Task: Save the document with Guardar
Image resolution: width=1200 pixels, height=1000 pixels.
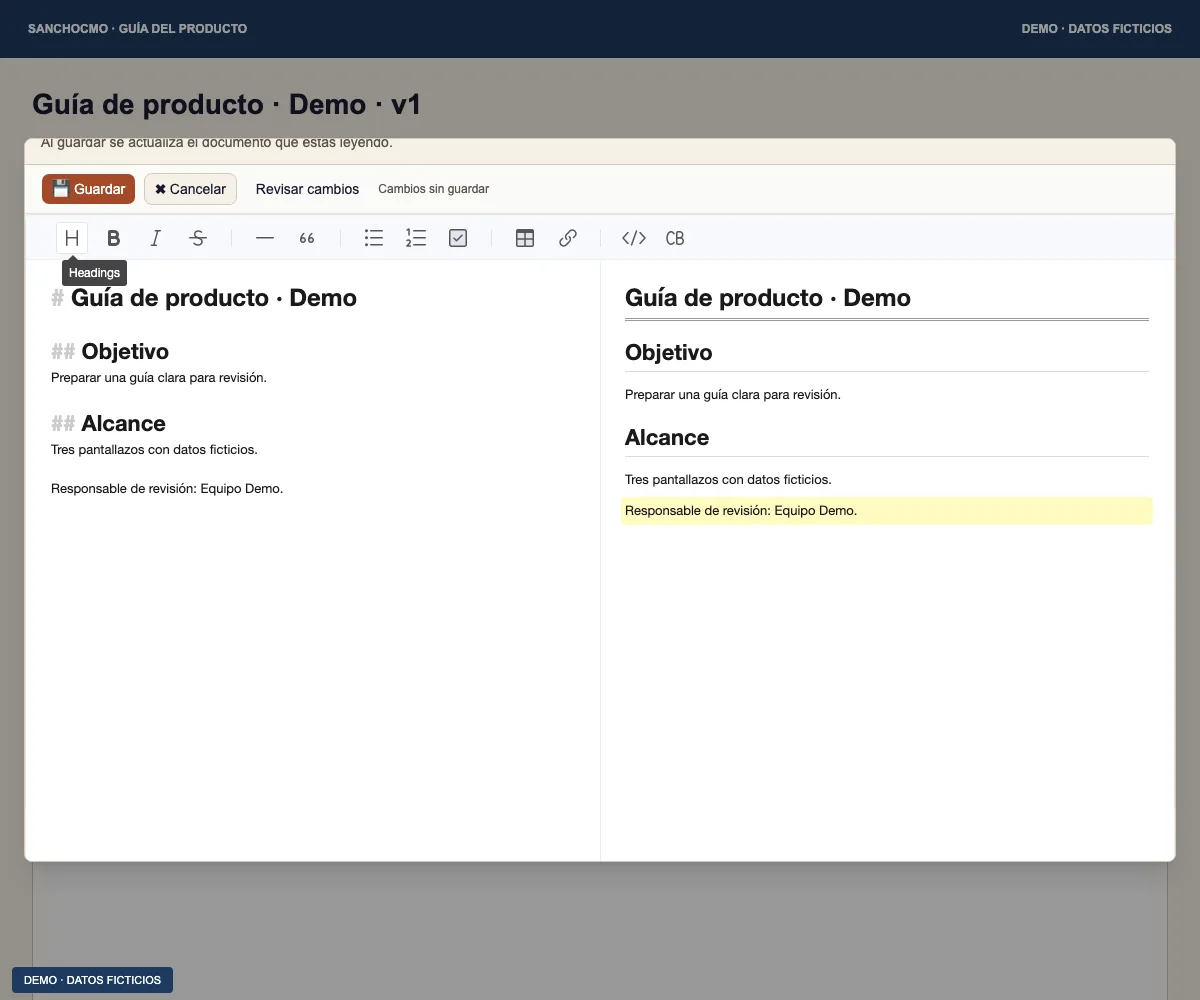Action: (x=88, y=189)
